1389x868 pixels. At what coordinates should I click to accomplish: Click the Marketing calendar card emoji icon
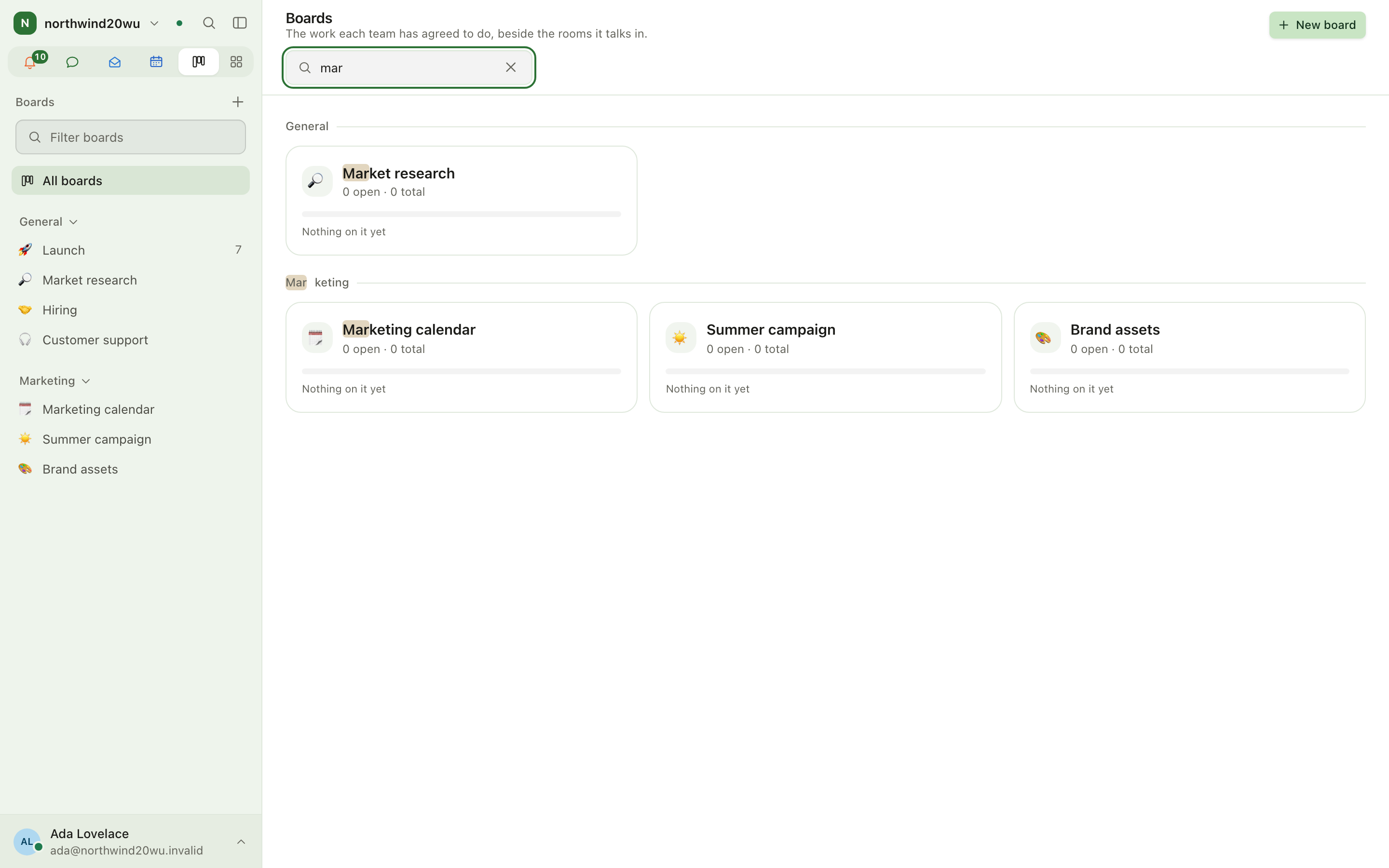tap(317, 338)
